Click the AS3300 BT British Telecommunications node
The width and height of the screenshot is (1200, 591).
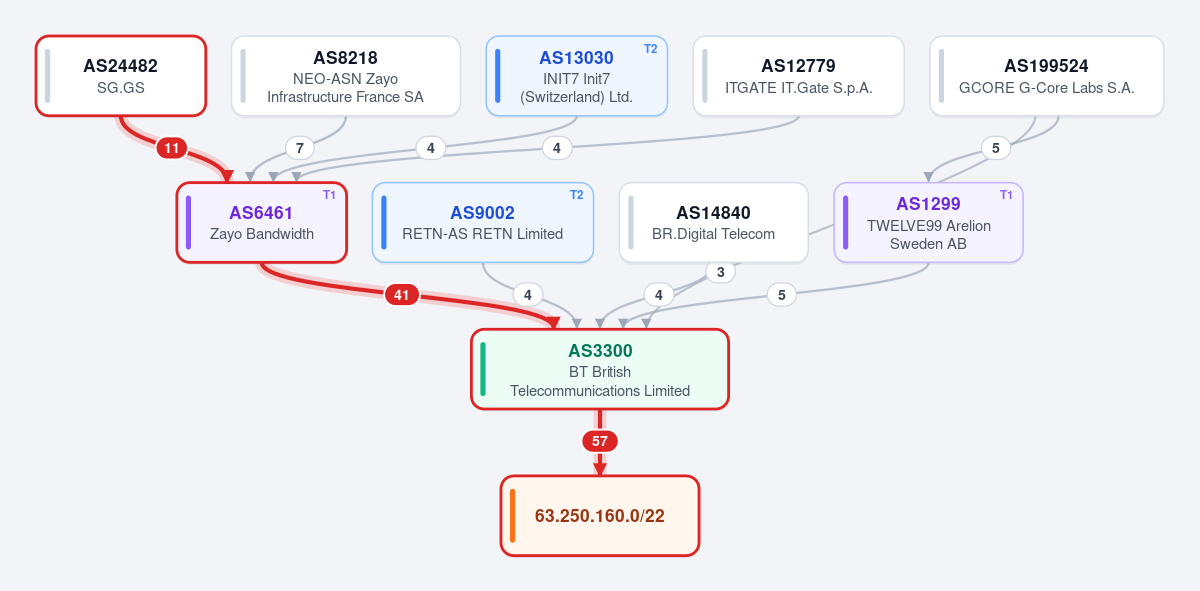(600, 369)
